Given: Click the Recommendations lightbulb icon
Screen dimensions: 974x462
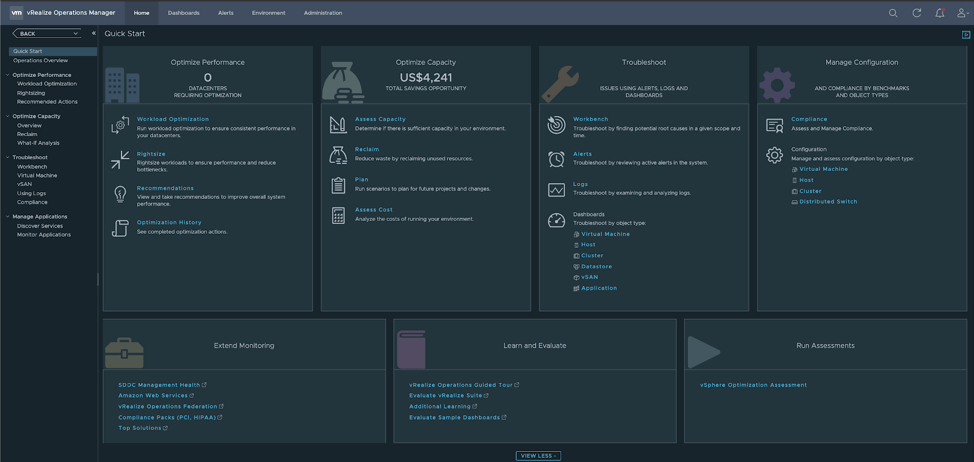Looking at the screenshot, I should 120,194.
